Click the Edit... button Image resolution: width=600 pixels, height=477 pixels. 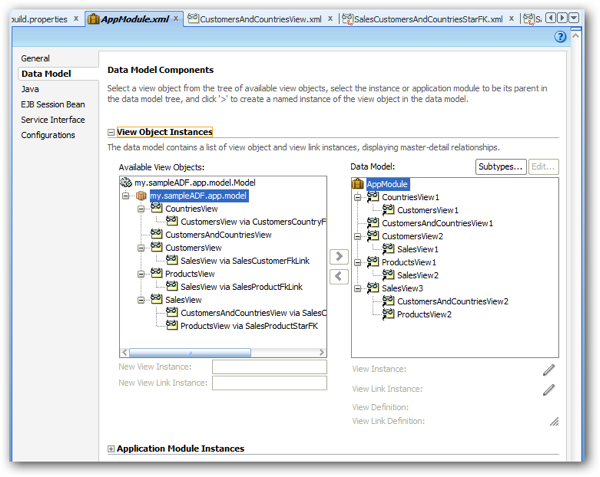click(543, 167)
